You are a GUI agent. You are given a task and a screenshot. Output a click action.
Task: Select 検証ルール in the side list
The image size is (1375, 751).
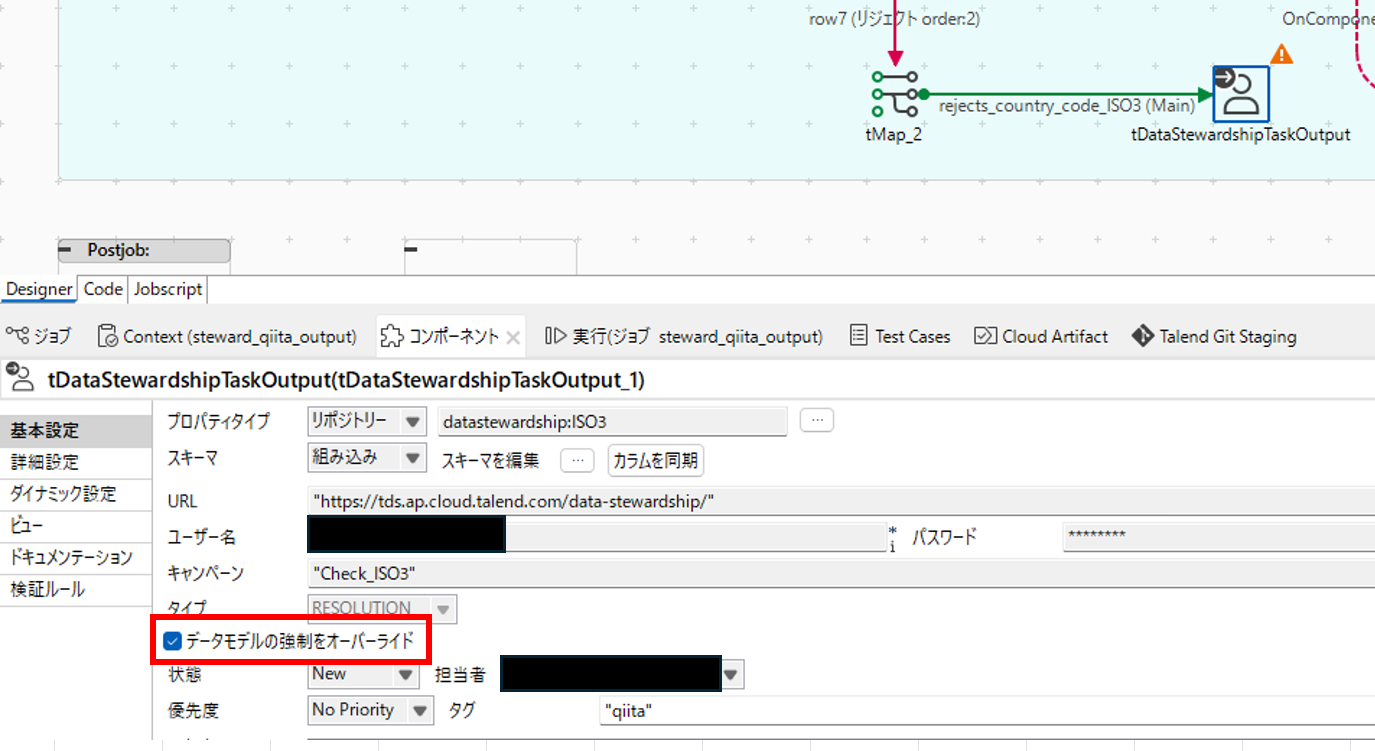point(76,589)
